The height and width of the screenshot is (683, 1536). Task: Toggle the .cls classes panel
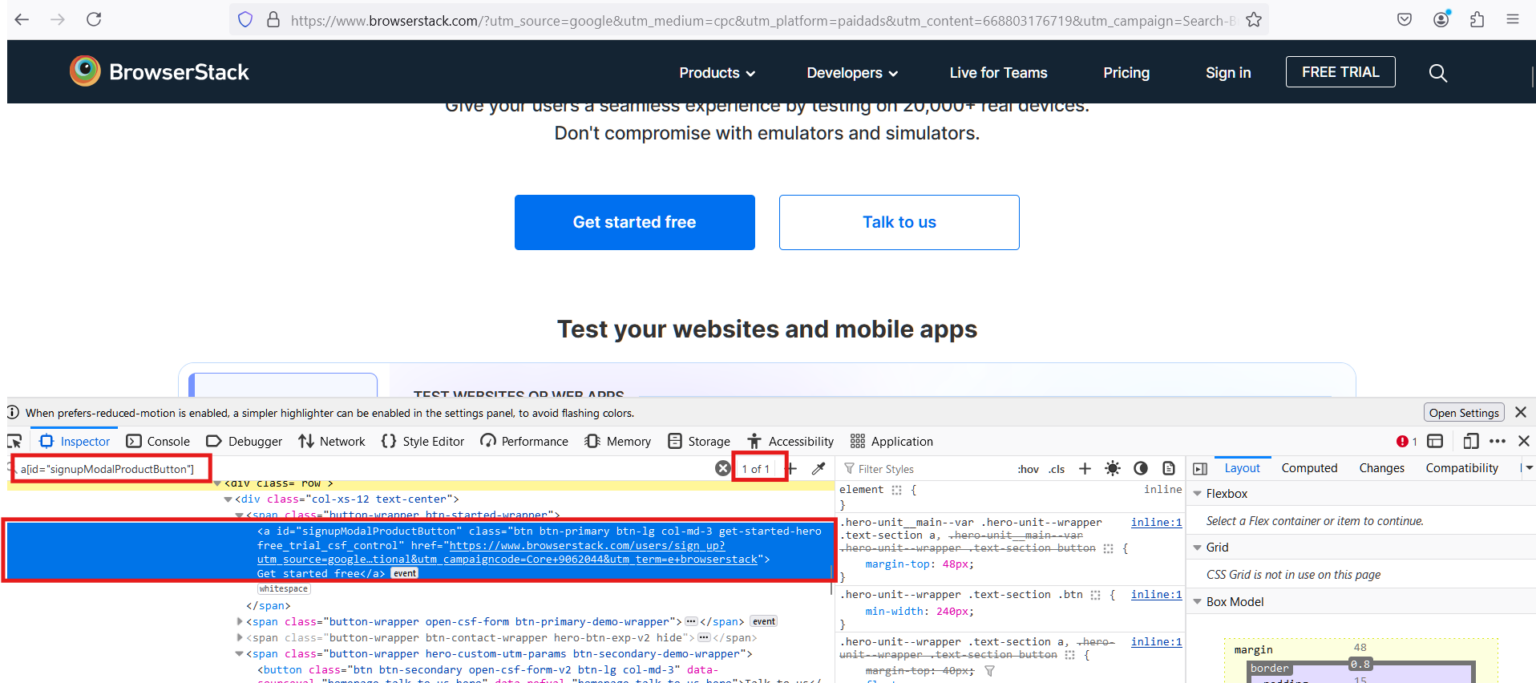click(x=1056, y=469)
